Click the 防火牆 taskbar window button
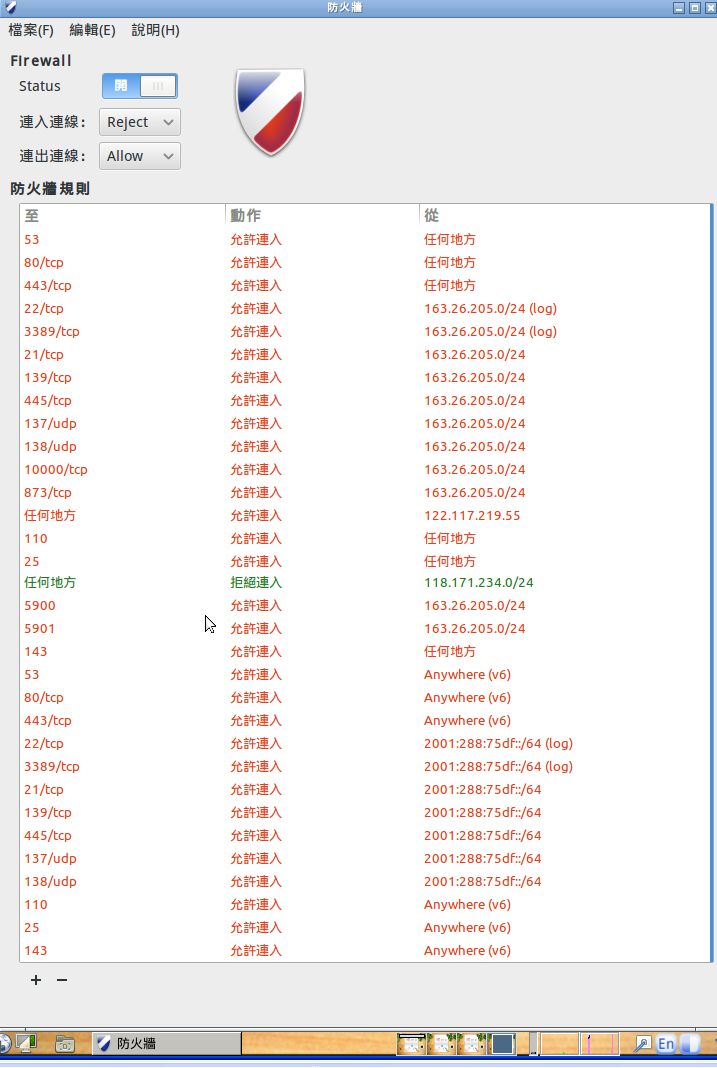Screen dimensions: 717x1068 pyautogui.click(x=166, y=1043)
